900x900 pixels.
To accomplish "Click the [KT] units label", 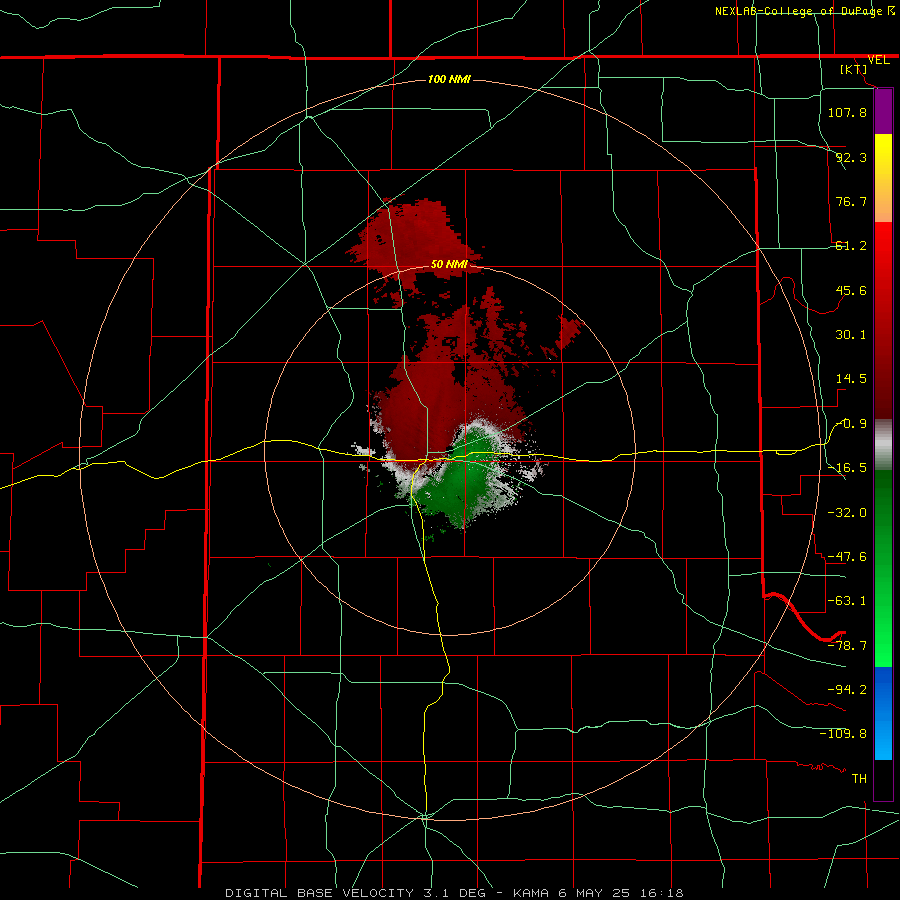I will pos(854,69).
